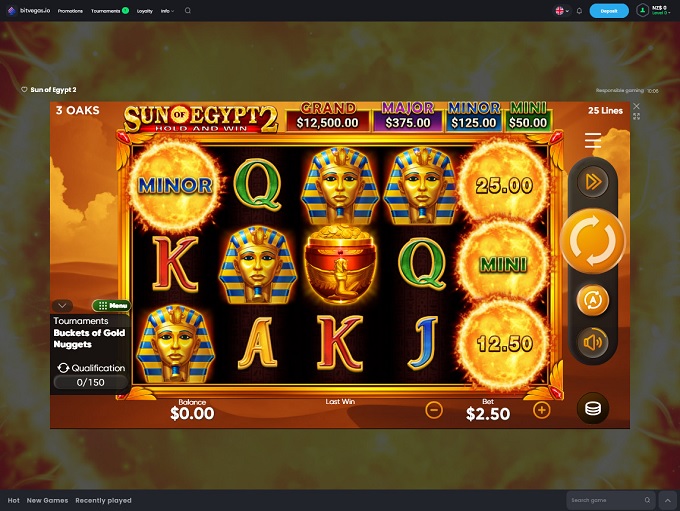
Task: Increase the bet with the plus button
Action: [541, 410]
